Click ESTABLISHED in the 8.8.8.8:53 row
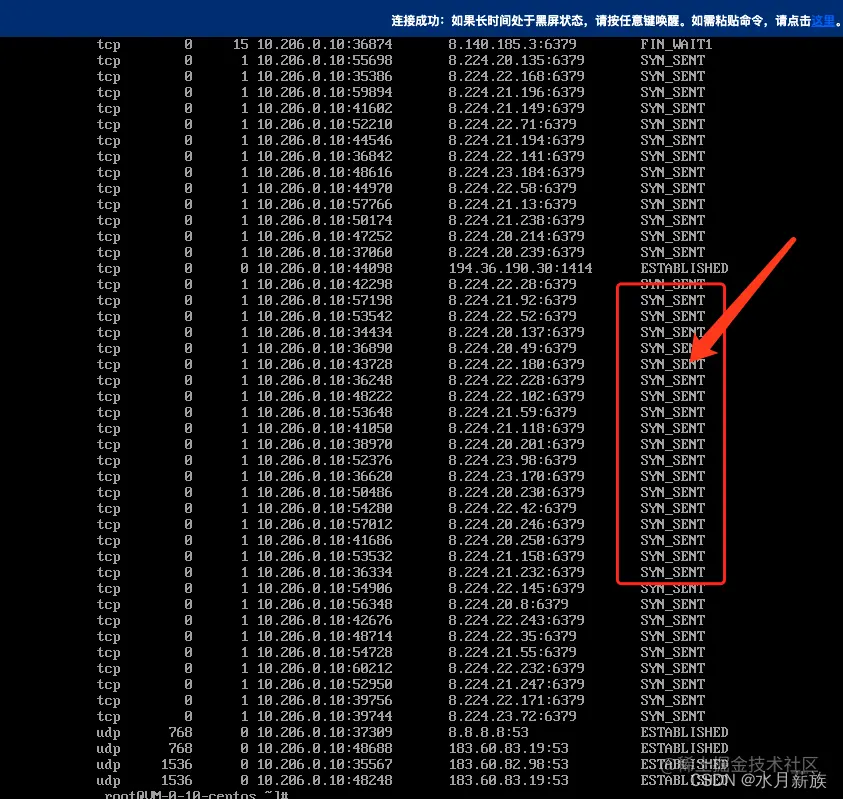The image size is (843, 799). click(x=684, y=732)
